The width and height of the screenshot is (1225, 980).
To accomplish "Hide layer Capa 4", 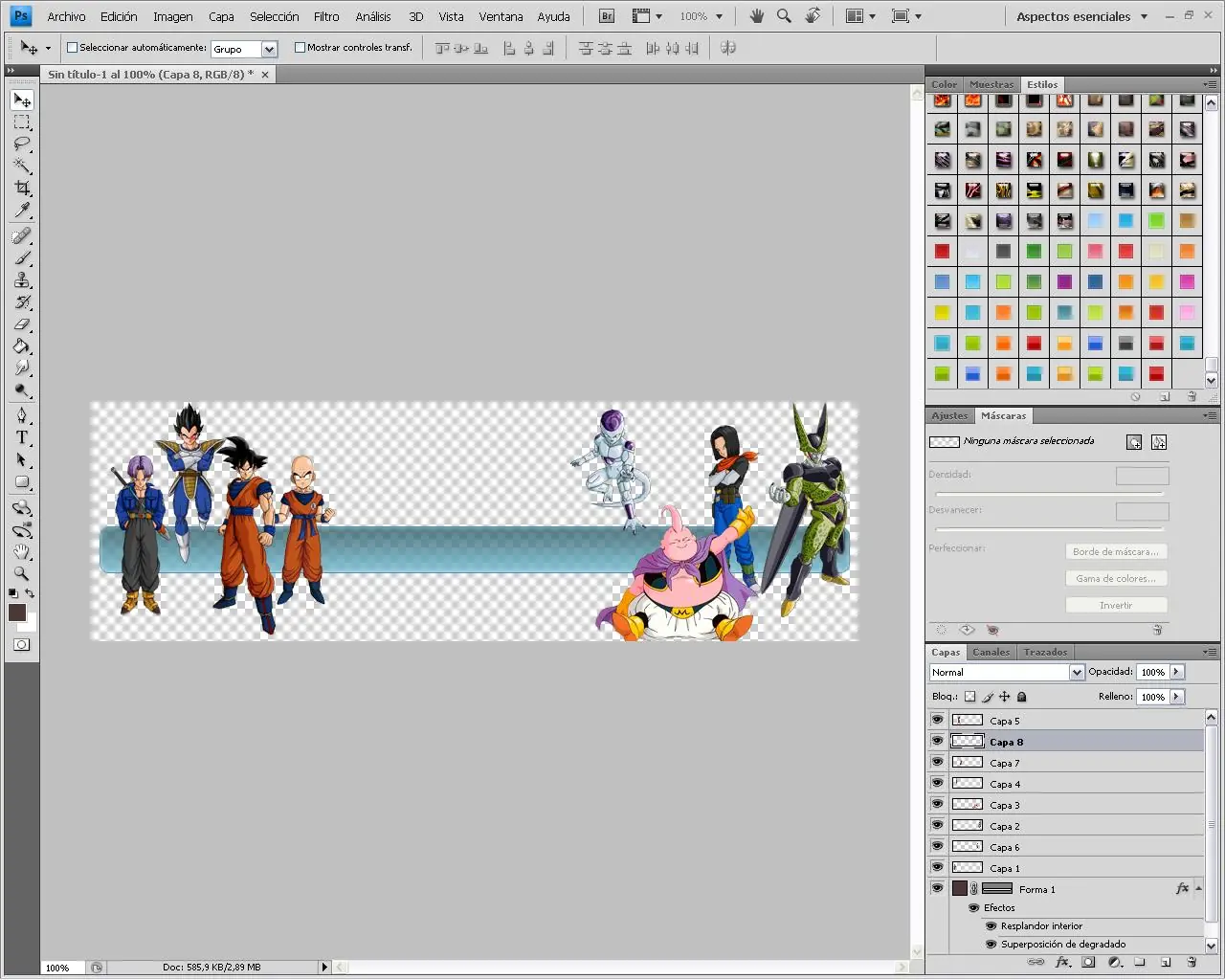I will tap(938, 783).
